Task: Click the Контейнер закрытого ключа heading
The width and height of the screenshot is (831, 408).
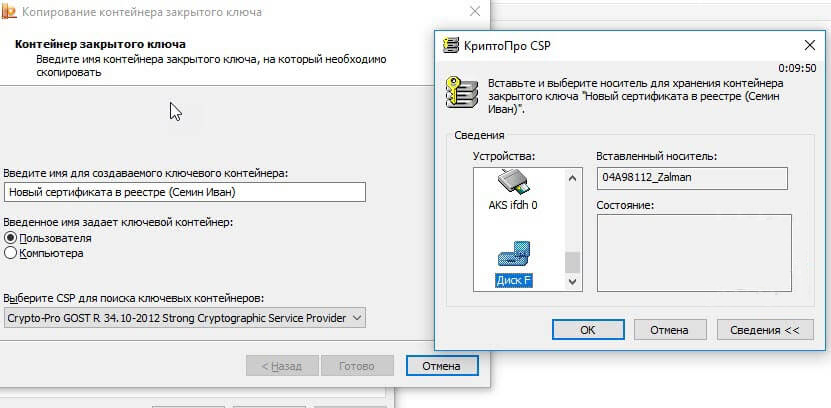Action: click(x=100, y=44)
